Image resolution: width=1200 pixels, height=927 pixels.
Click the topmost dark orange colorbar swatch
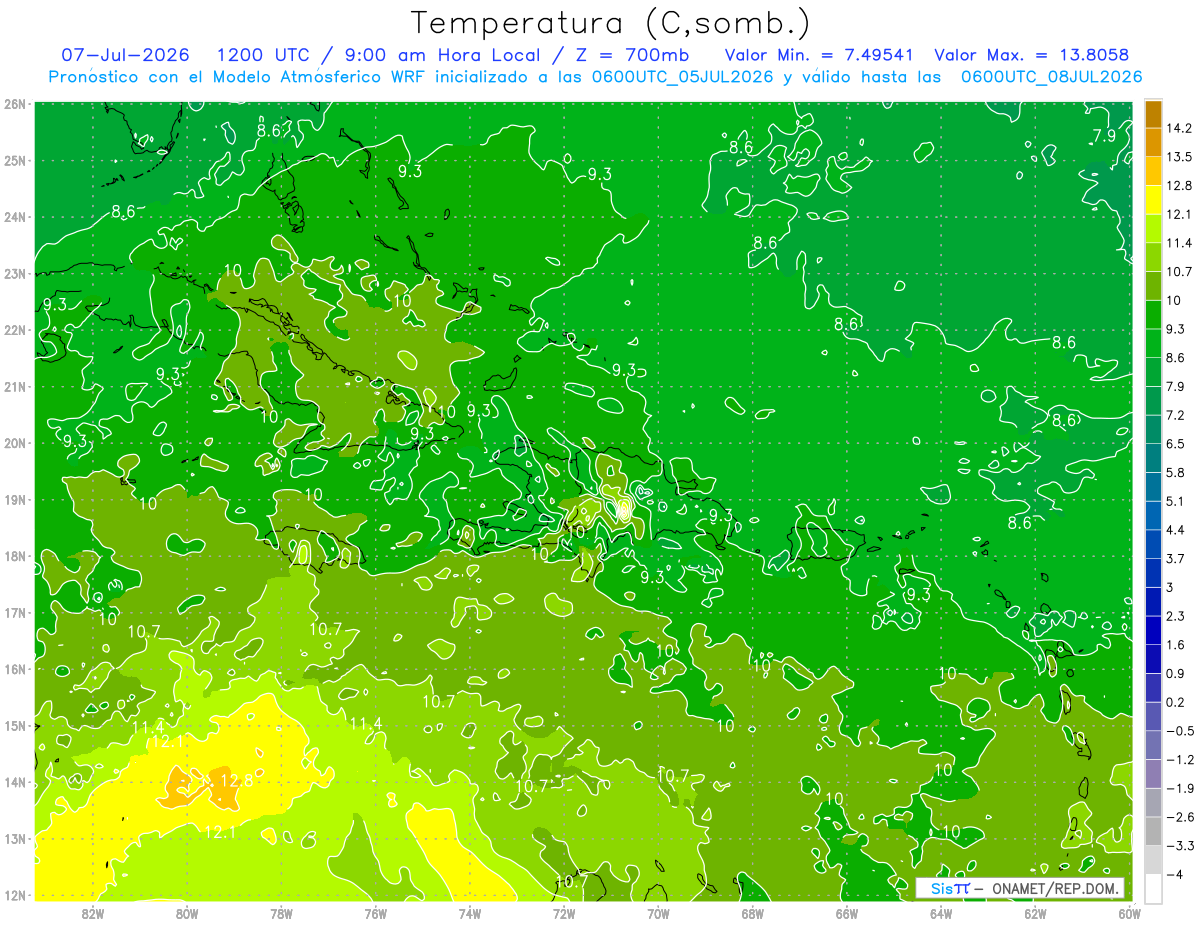(1153, 113)
